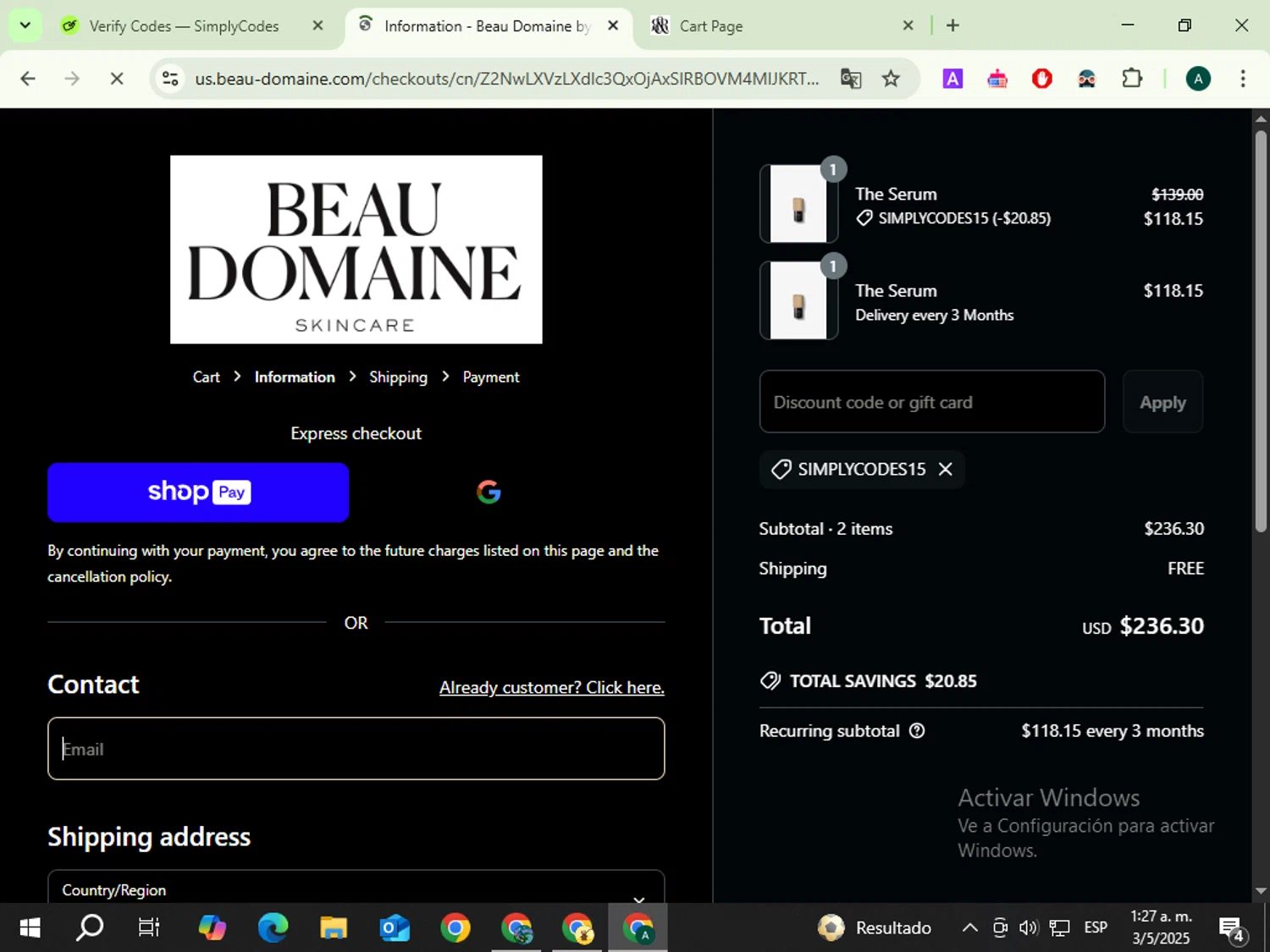
Task: Click the page vertical scrollbar
Action: coord(1261,330)
